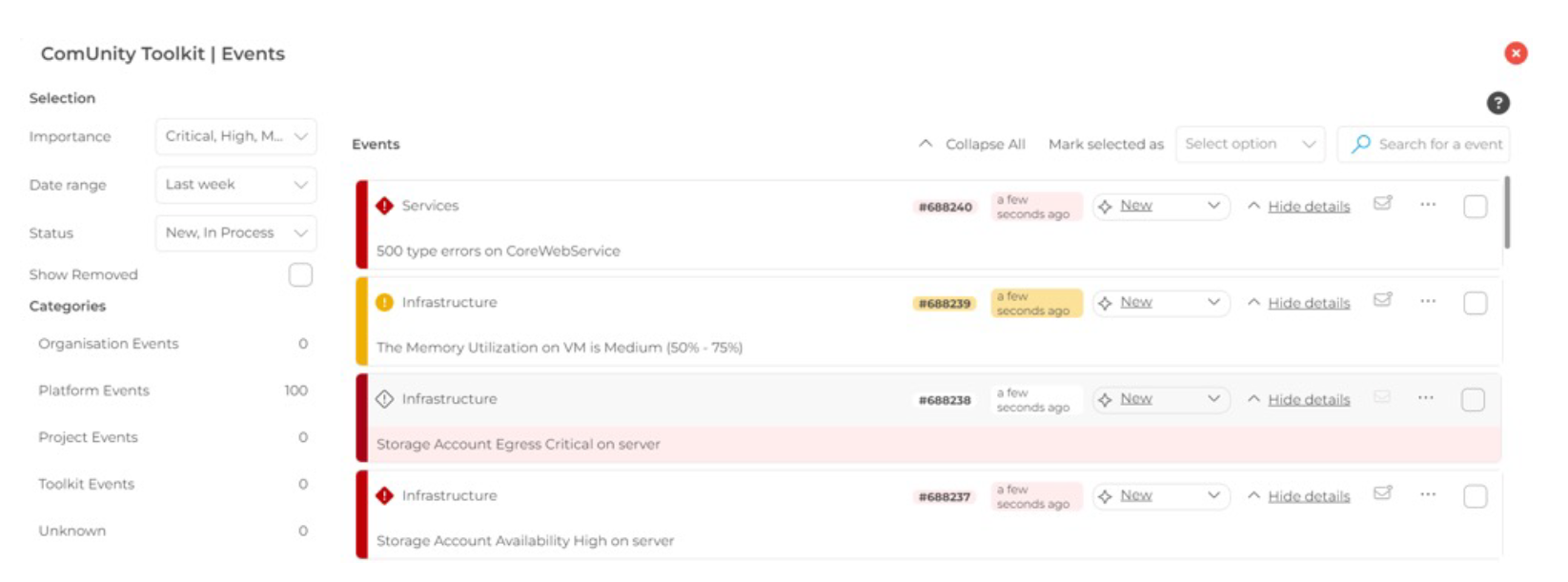Click Collapse All button
1568x582 pixels.
pos(972,145)
